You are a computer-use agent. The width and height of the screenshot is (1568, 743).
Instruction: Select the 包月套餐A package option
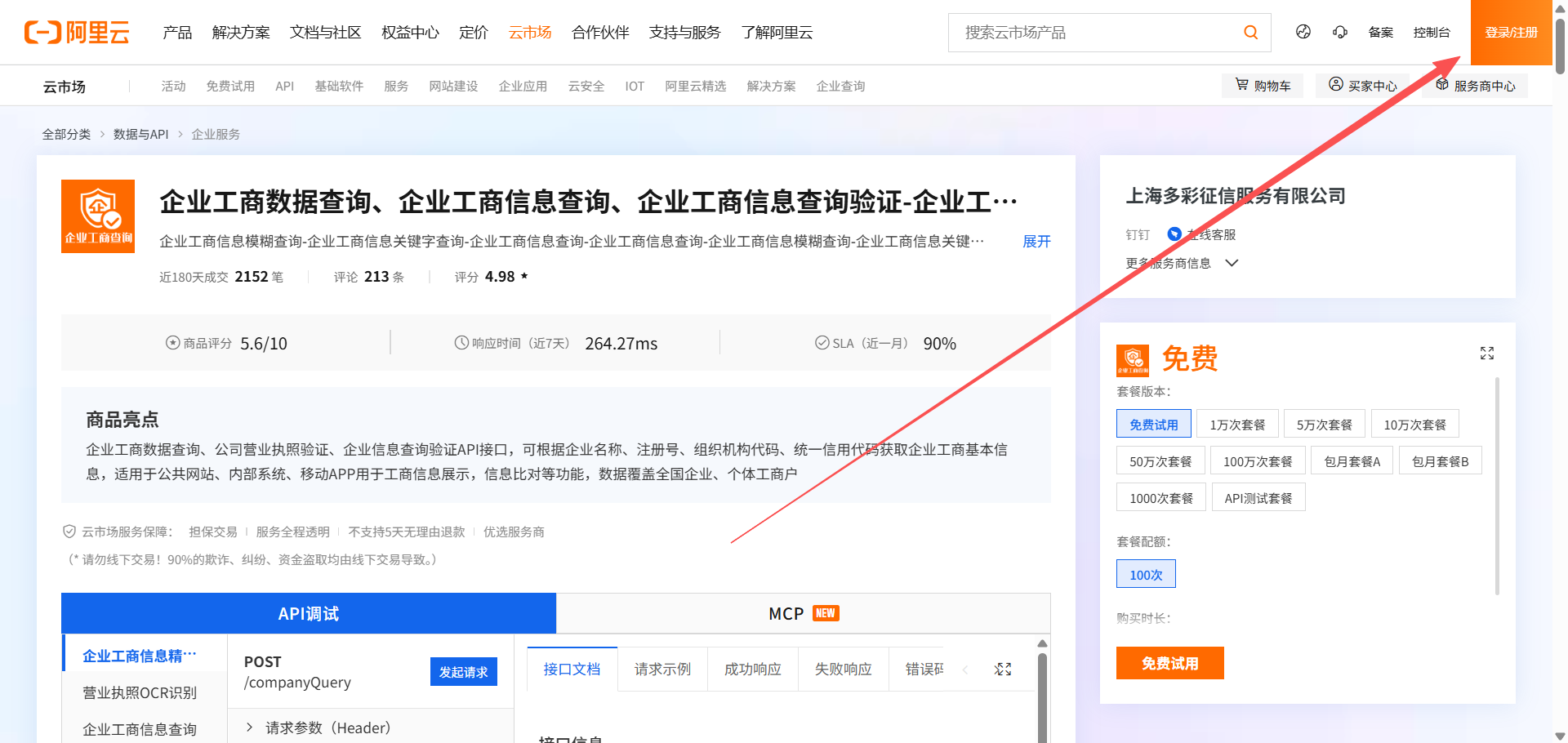click(x=1352, y=461)
